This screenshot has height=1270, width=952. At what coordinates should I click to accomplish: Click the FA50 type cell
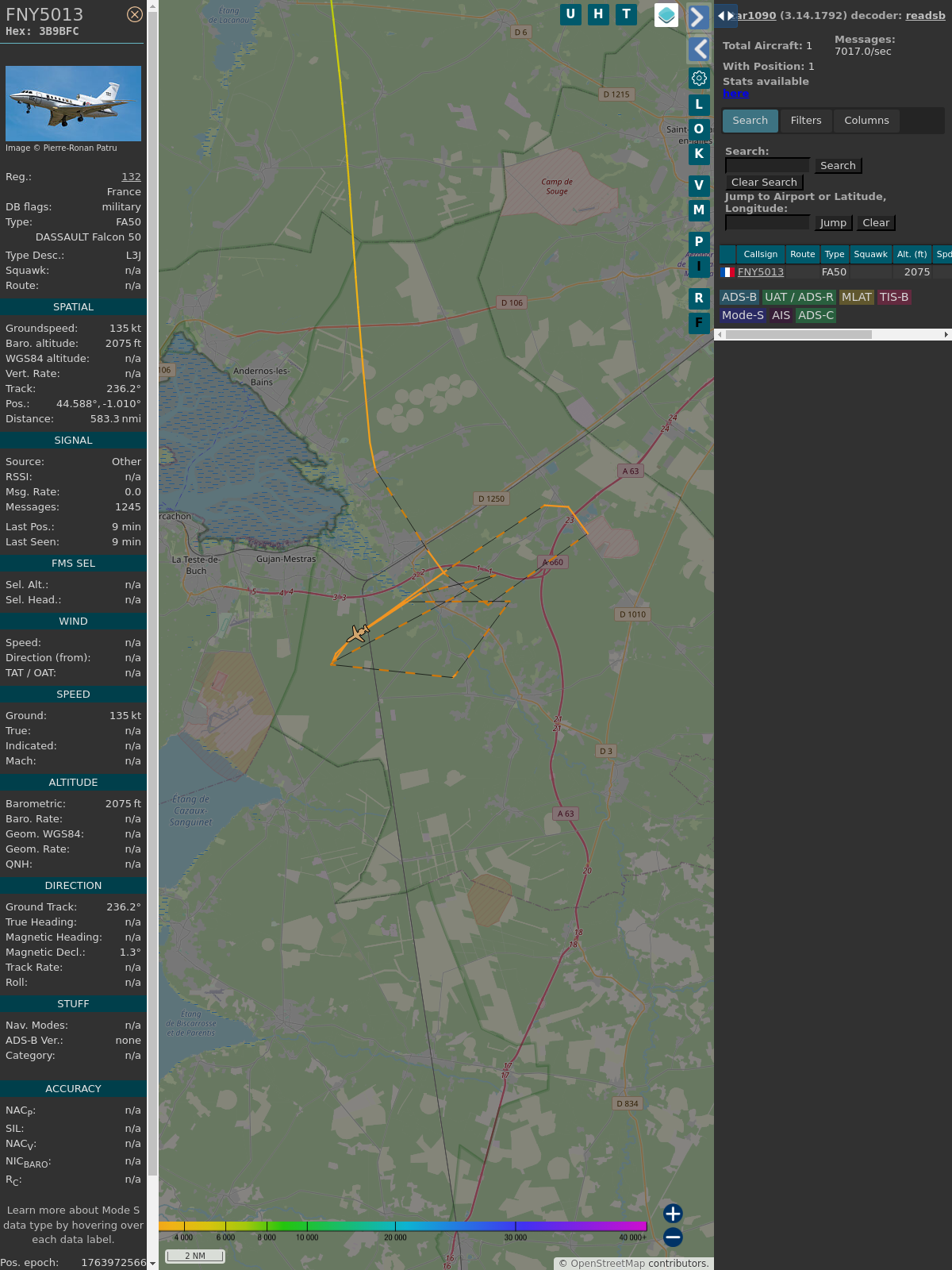coord(834,272)
